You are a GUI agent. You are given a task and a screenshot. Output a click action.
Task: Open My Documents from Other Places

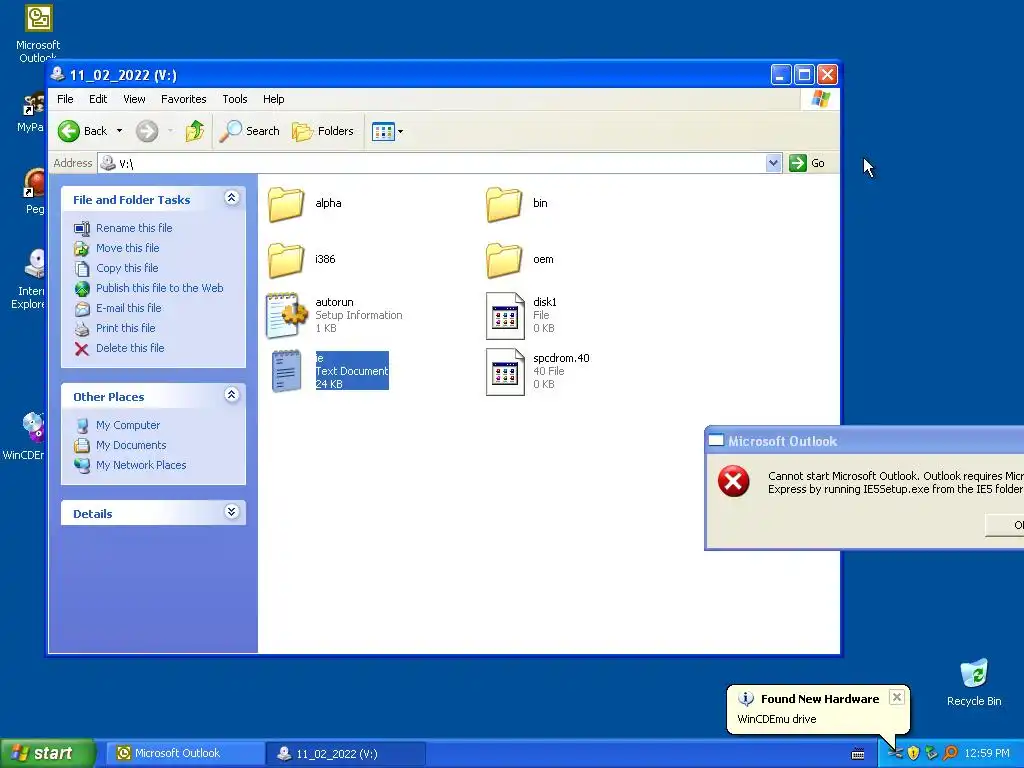[131, 445]
